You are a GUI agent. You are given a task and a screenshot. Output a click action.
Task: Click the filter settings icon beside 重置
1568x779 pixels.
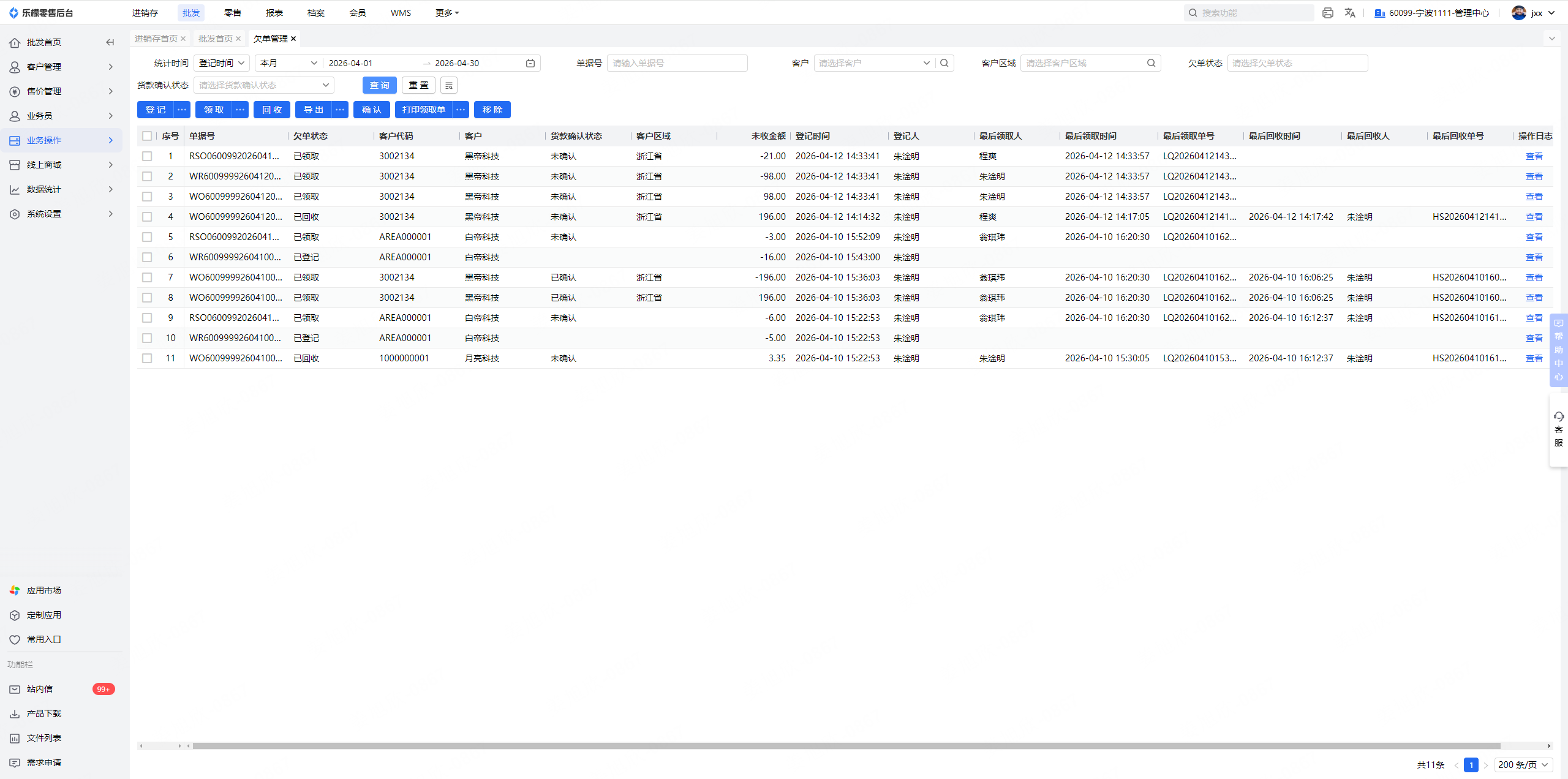coord(449,85)
